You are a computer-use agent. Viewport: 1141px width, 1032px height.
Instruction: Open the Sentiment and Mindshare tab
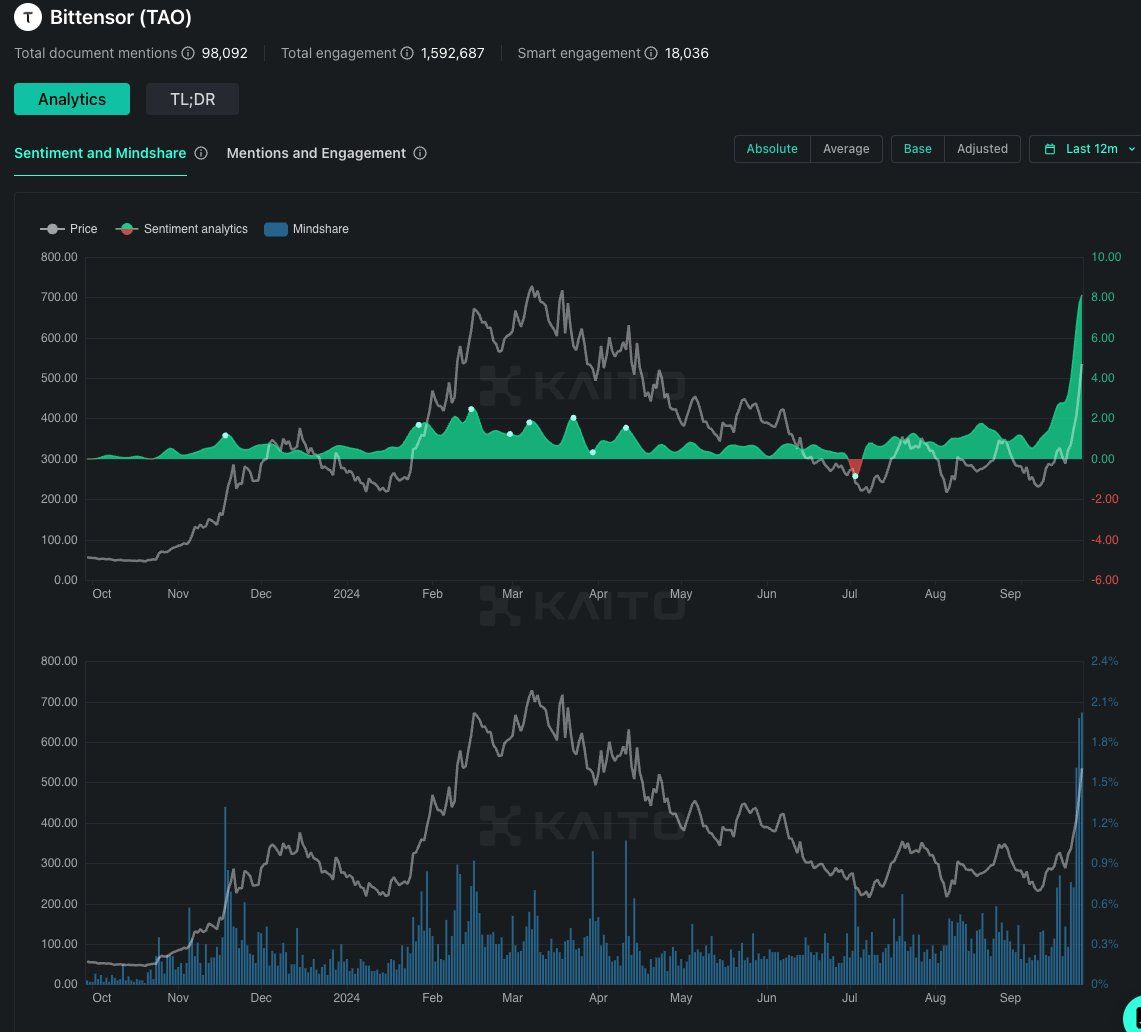(x=100, y=153)
